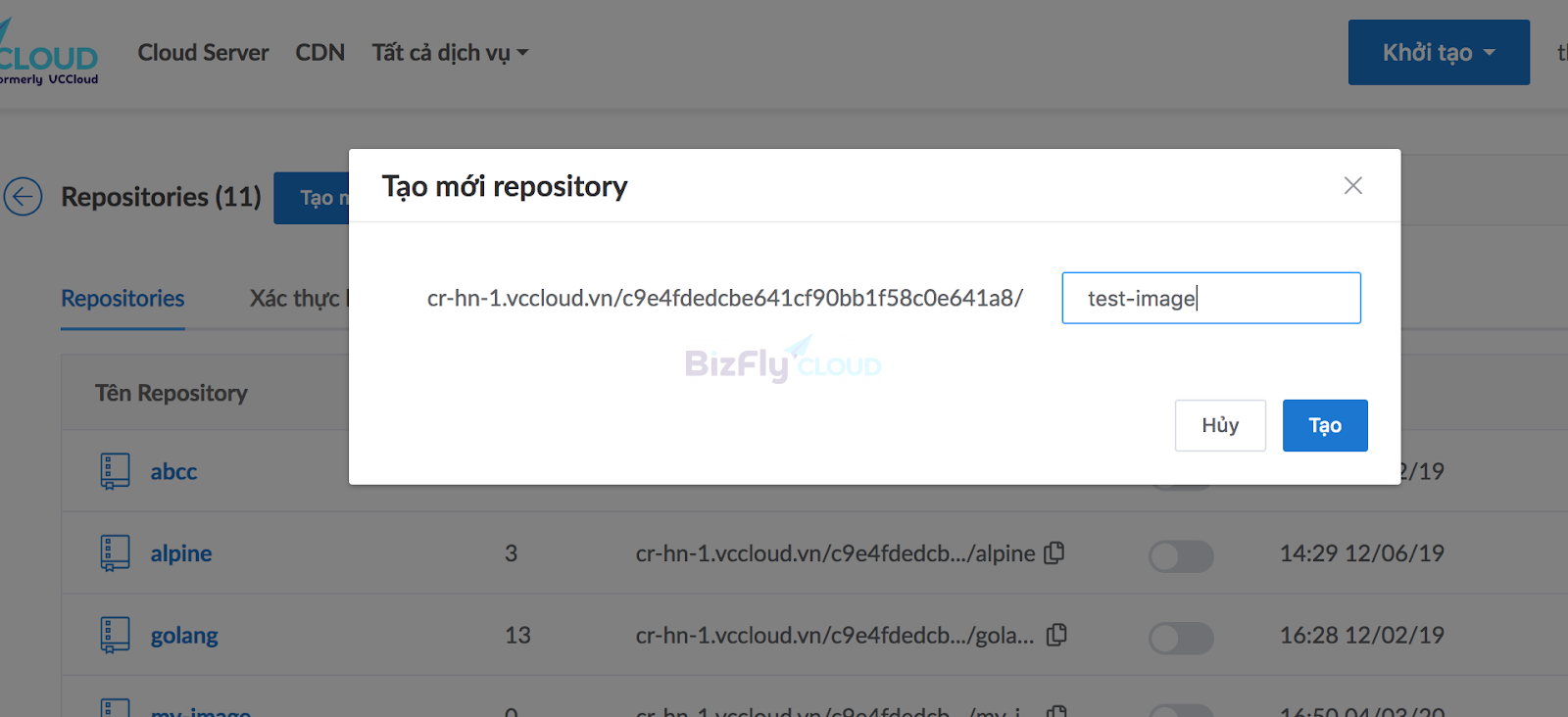1568x717 pixels.
Task: Click the Hủy cancel button
Action: click(1220, 425)
